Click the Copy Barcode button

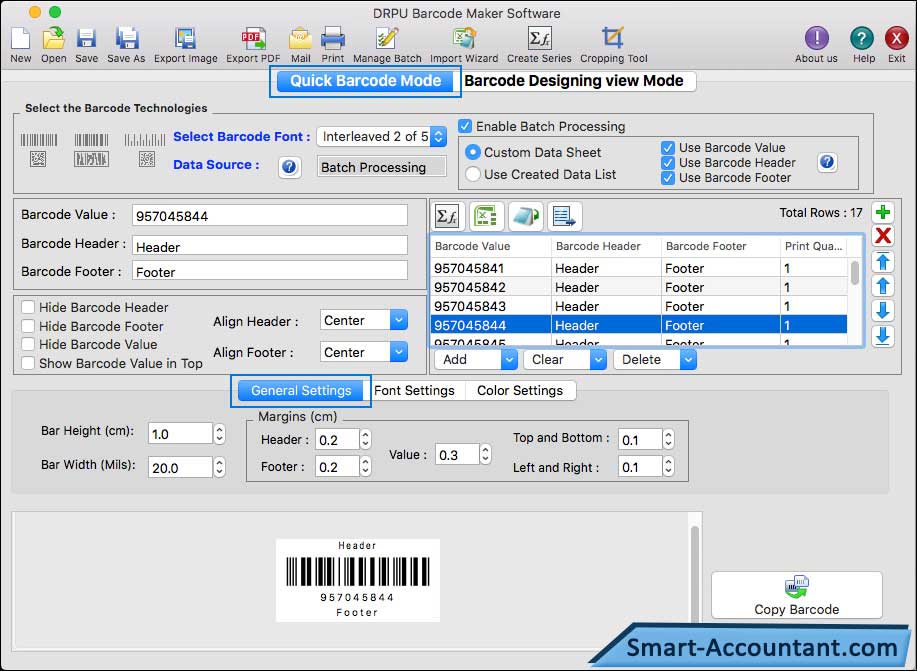[x=797, y=596]
